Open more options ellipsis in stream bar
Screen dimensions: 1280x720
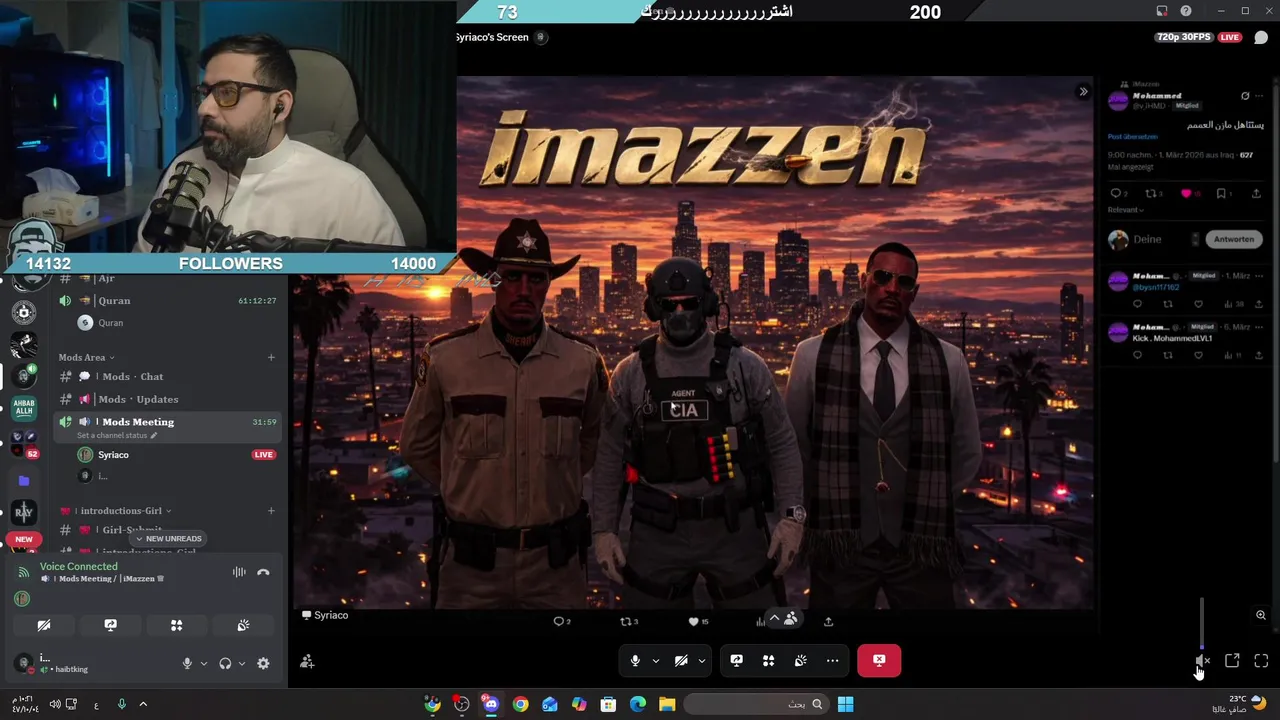[x=832, y=660]
